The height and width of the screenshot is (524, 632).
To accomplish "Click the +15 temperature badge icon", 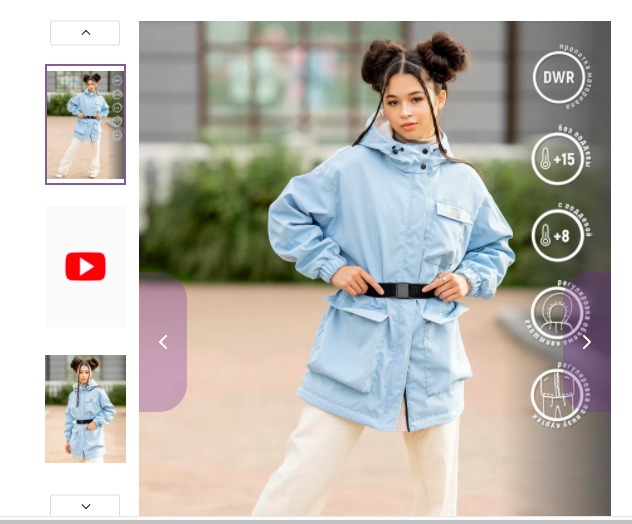I will coord(558,158).
